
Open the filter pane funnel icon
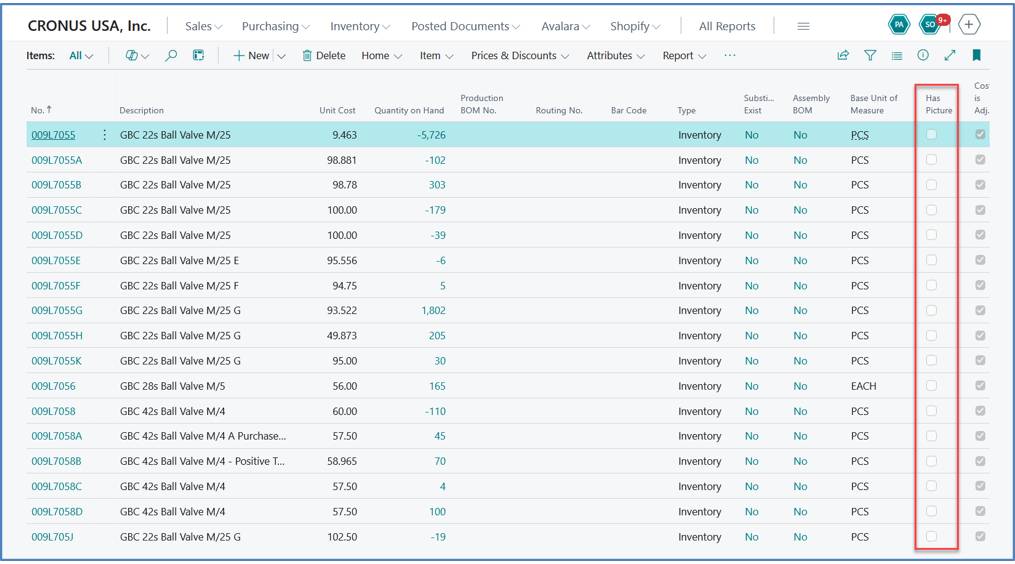click(x=870, y=56)
